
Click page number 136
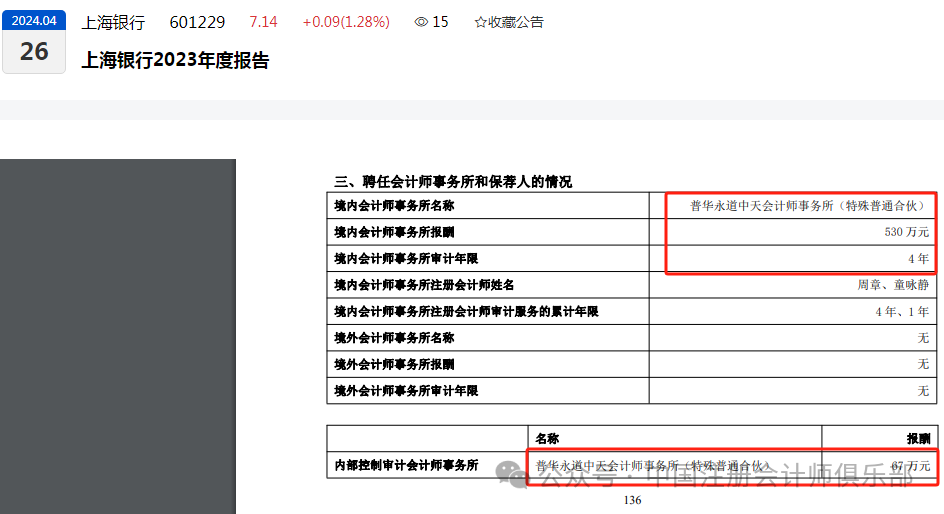632,500
